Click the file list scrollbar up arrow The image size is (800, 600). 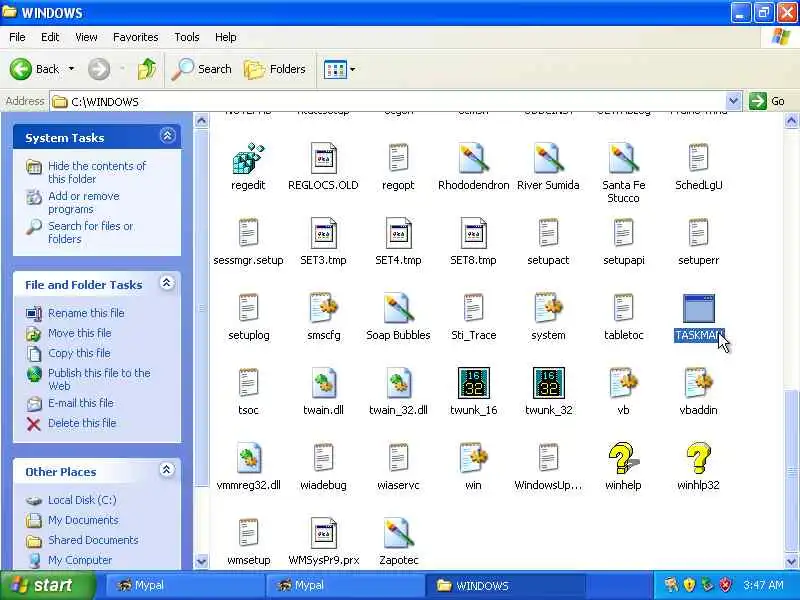791,121
